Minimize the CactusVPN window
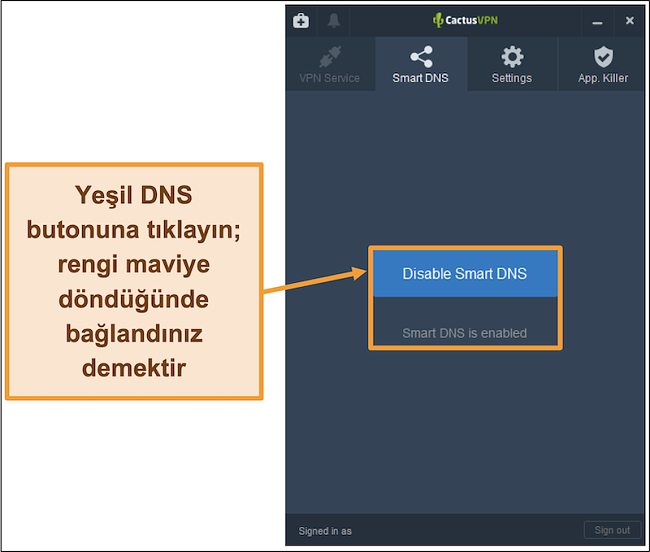The width and height of the screenshot is (650, 552). [597, 21]
